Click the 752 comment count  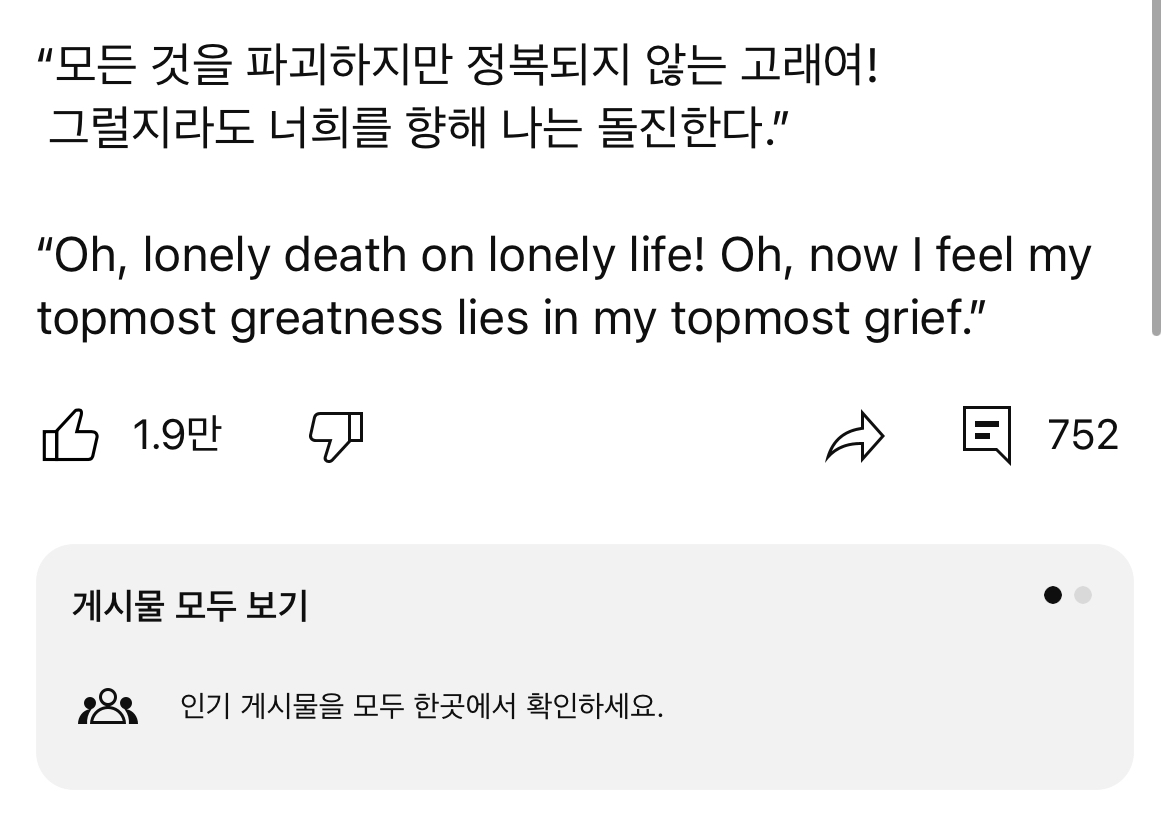tap(1083, 436)
